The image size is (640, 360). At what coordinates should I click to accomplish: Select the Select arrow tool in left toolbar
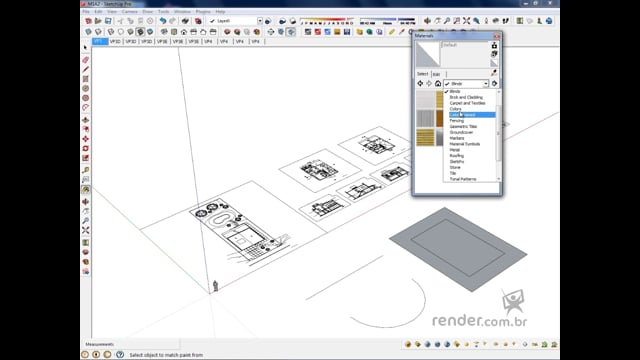(x=86, y=48)
